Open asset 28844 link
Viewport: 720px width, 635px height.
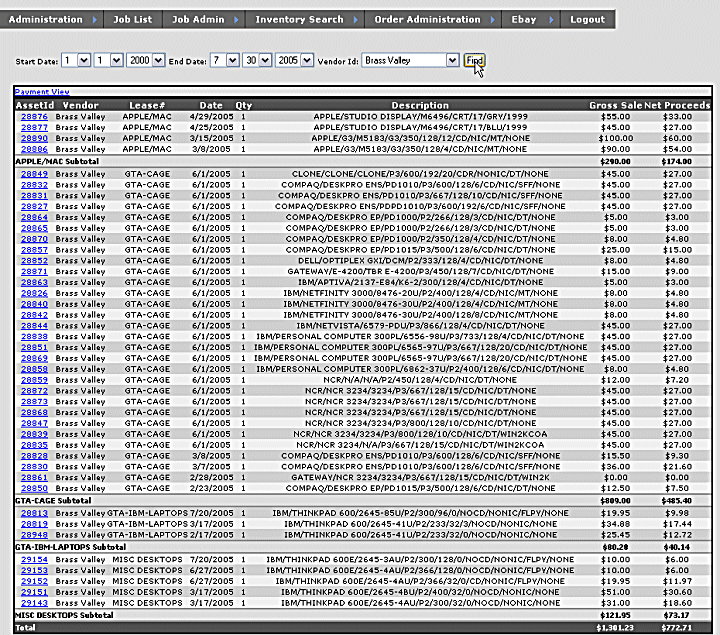click(x=34, y=326)
